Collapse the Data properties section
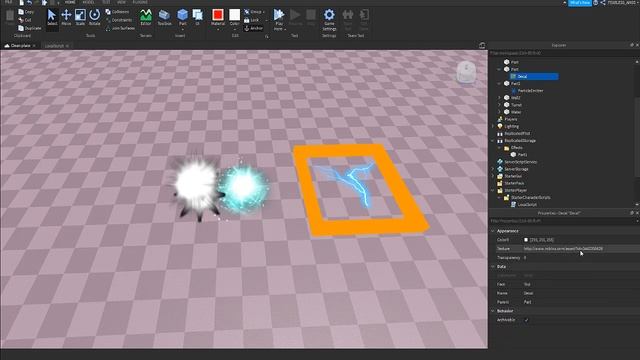 (x=493, y=267)
